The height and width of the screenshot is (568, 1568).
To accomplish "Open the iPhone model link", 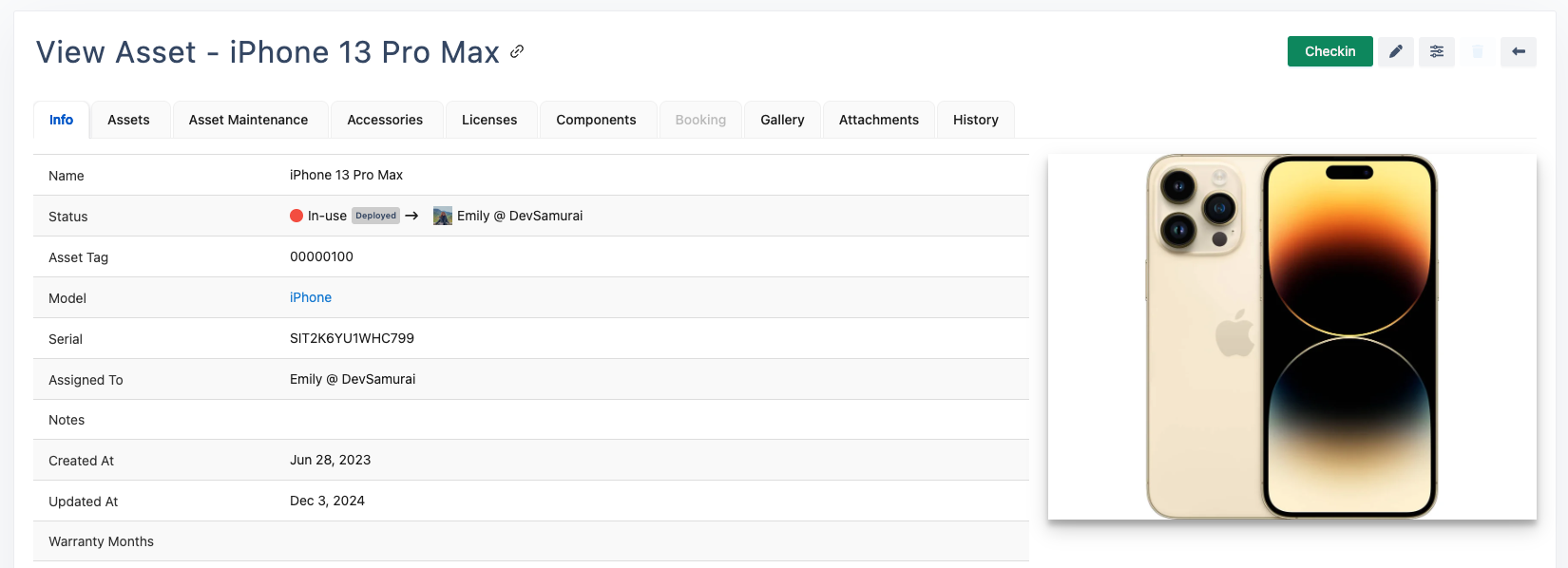I will (x=311, y=297).
